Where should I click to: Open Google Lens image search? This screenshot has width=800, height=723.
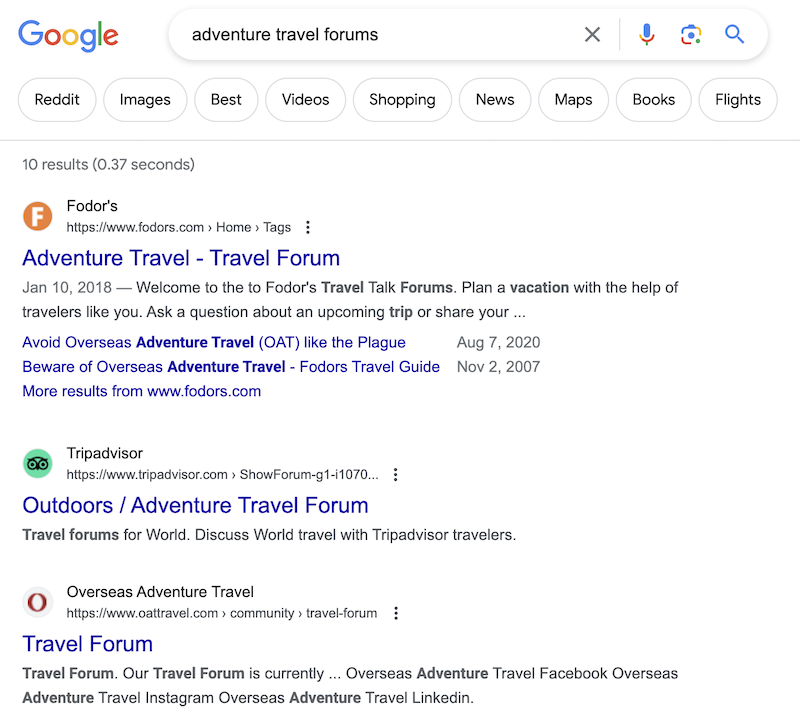tap(690, 34)
